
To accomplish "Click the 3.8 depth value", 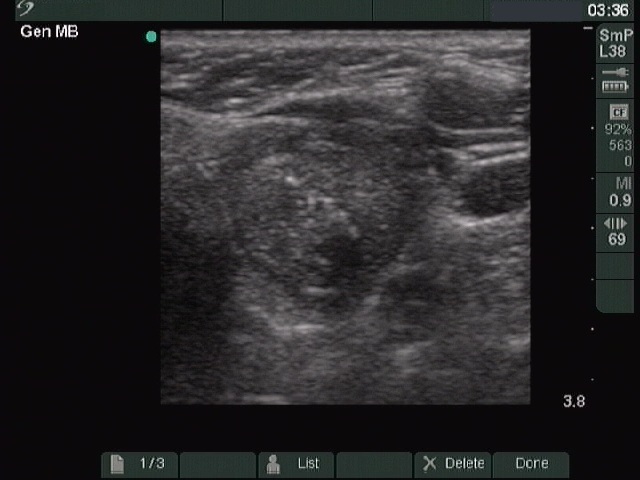I will pyautogui.click(x=574, y=401).
